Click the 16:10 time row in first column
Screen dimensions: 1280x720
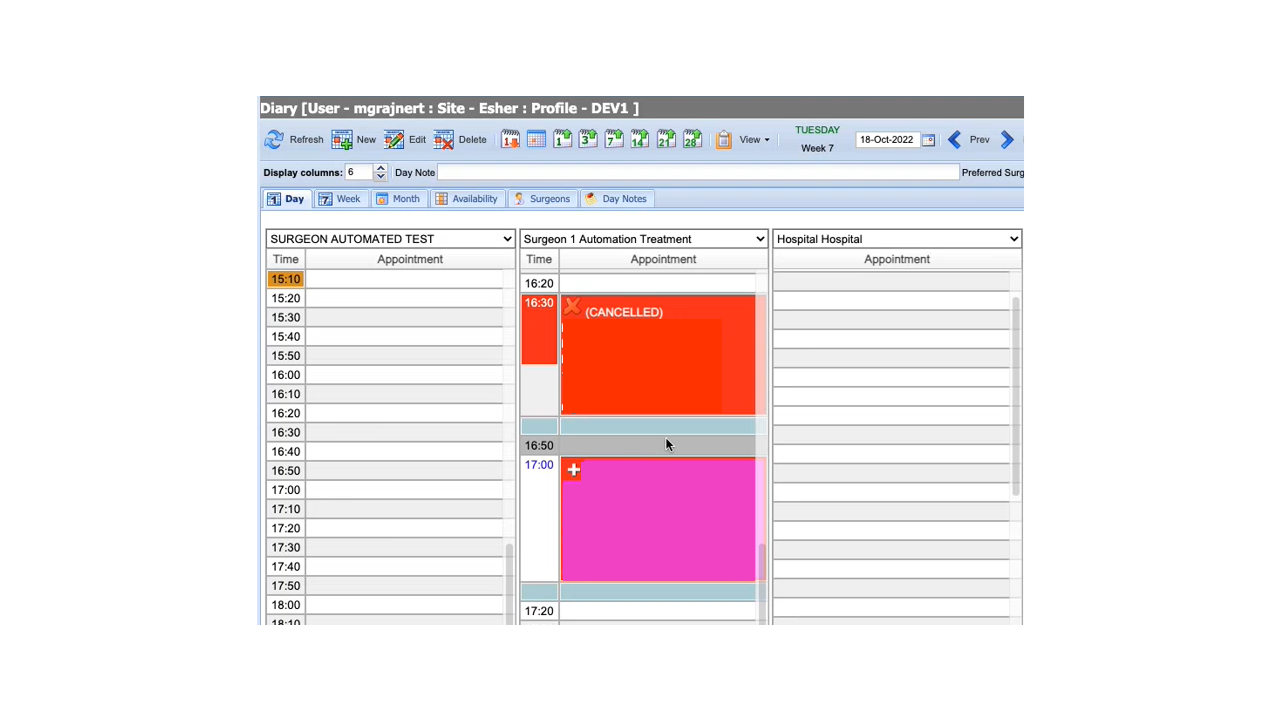click(x=385, y=394)
